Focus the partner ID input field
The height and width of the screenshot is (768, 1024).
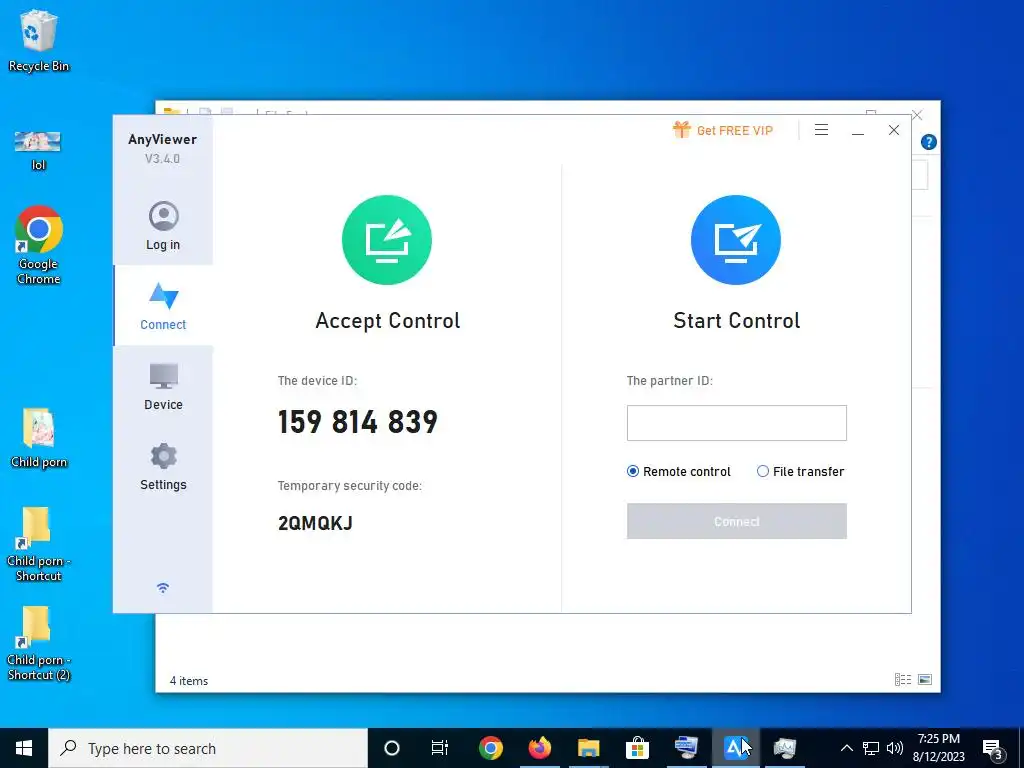pos(737,423)
